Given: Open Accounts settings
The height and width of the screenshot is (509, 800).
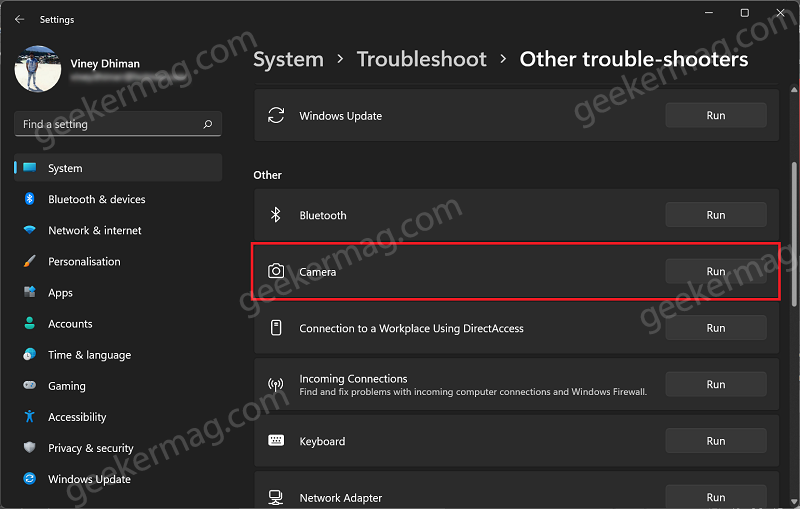Looking at the screenshot, I should (118, 323).
